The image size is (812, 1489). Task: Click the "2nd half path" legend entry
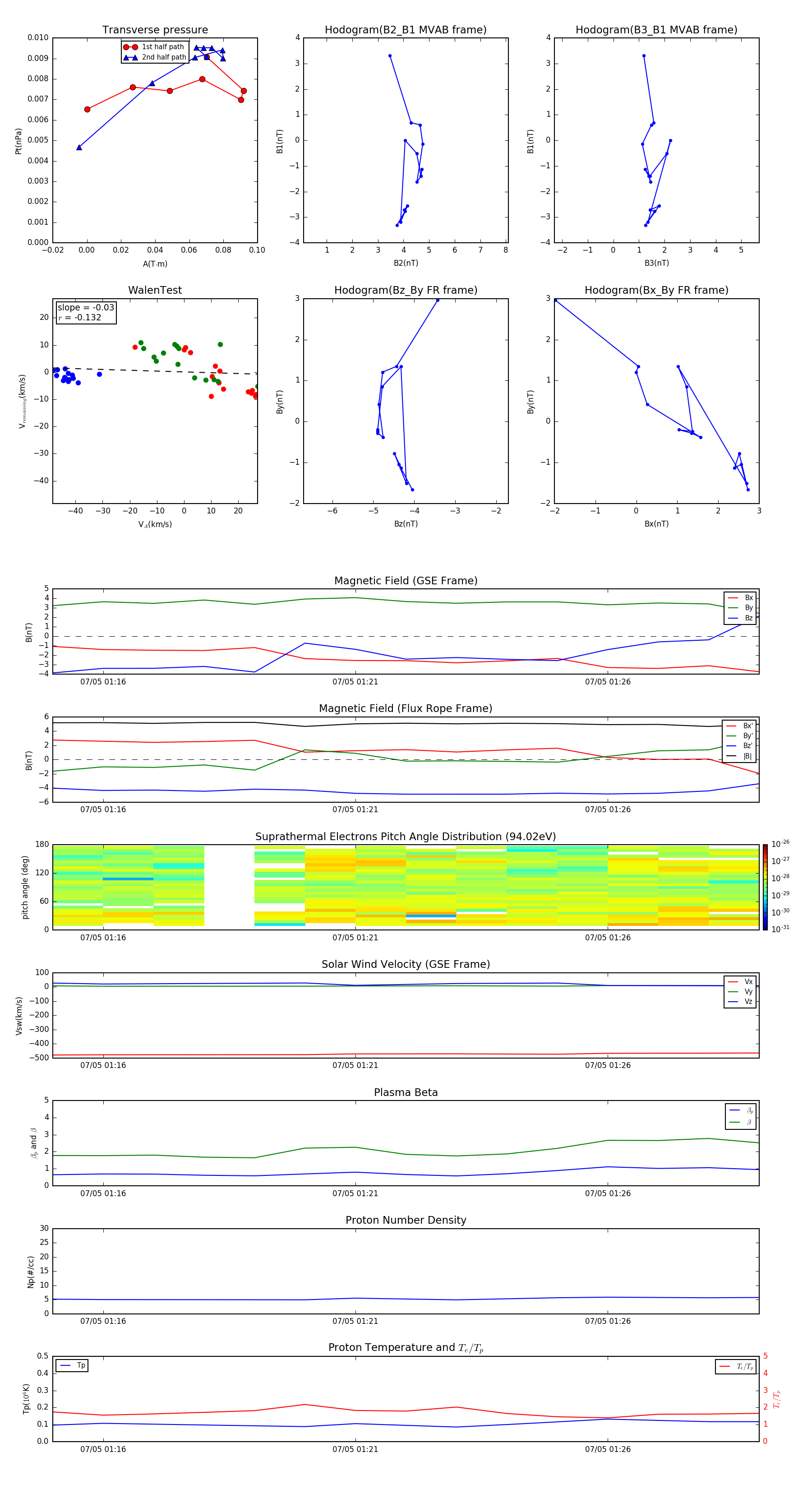point(155,57)
